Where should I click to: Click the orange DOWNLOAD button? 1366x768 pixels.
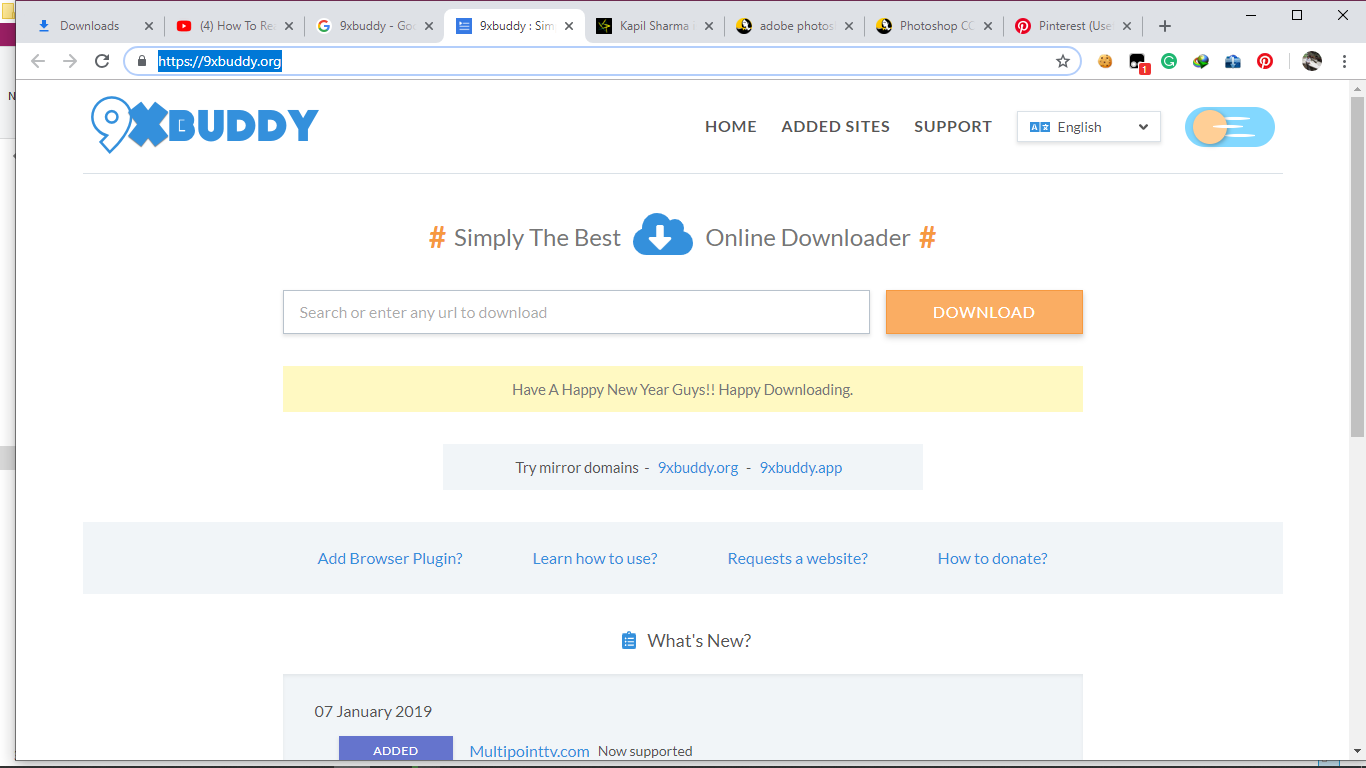(x=984, y=312)
